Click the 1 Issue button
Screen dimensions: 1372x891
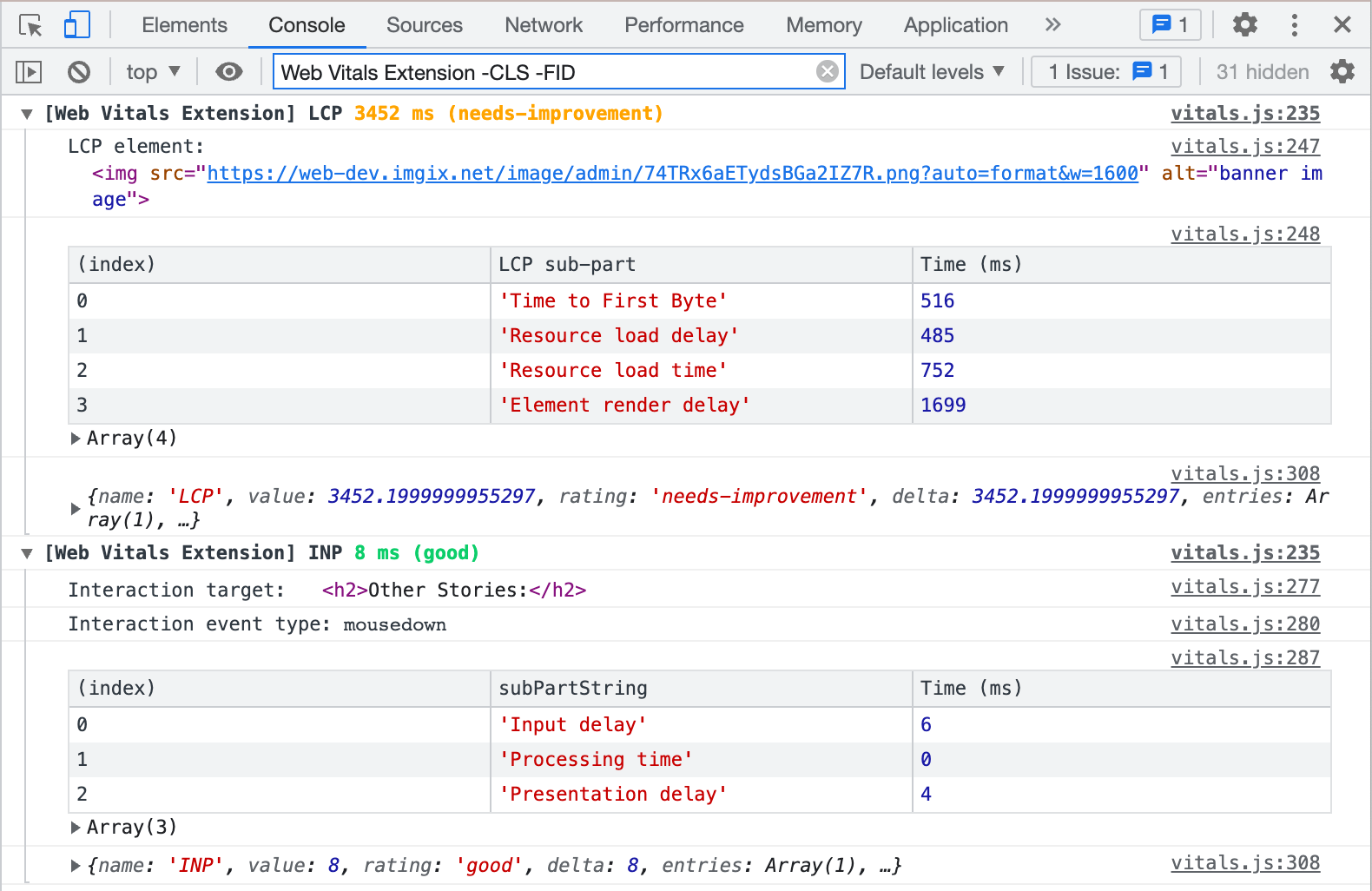coord(1106,72)
